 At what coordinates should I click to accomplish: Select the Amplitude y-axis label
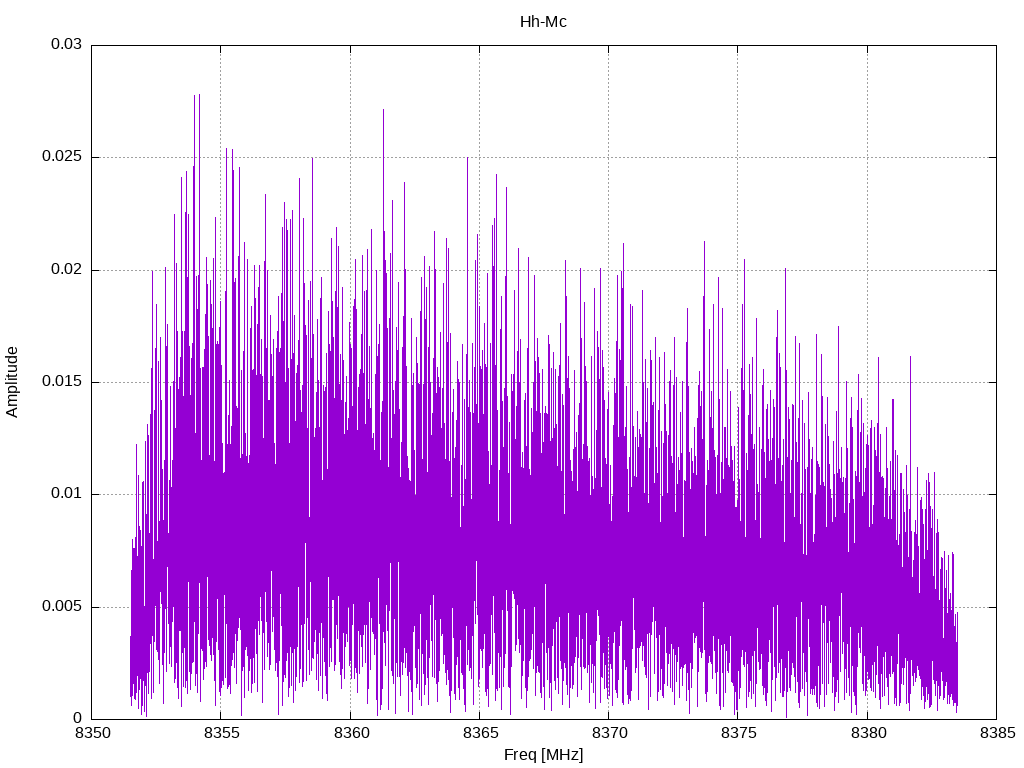12,382
